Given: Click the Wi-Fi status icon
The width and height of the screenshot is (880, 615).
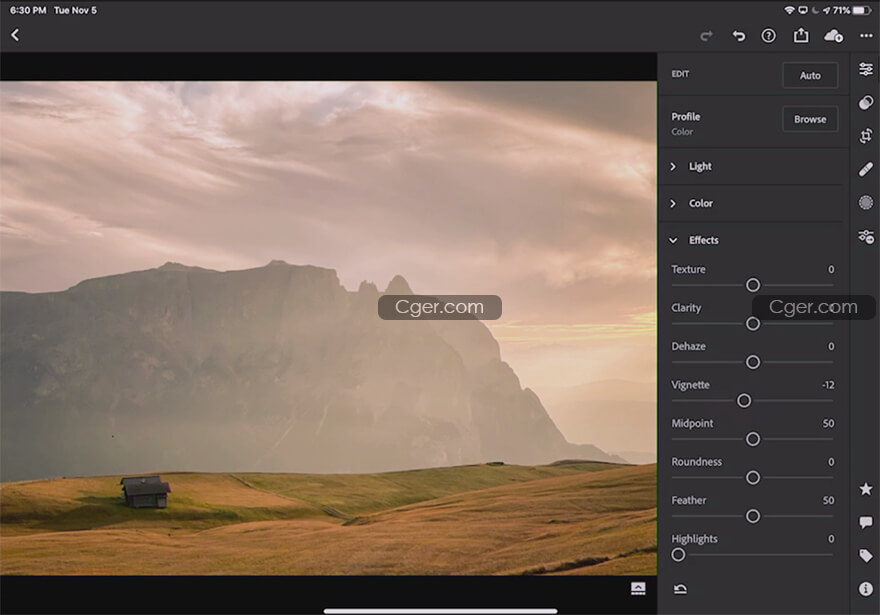Looking at the screenshot, I should 789,10.
